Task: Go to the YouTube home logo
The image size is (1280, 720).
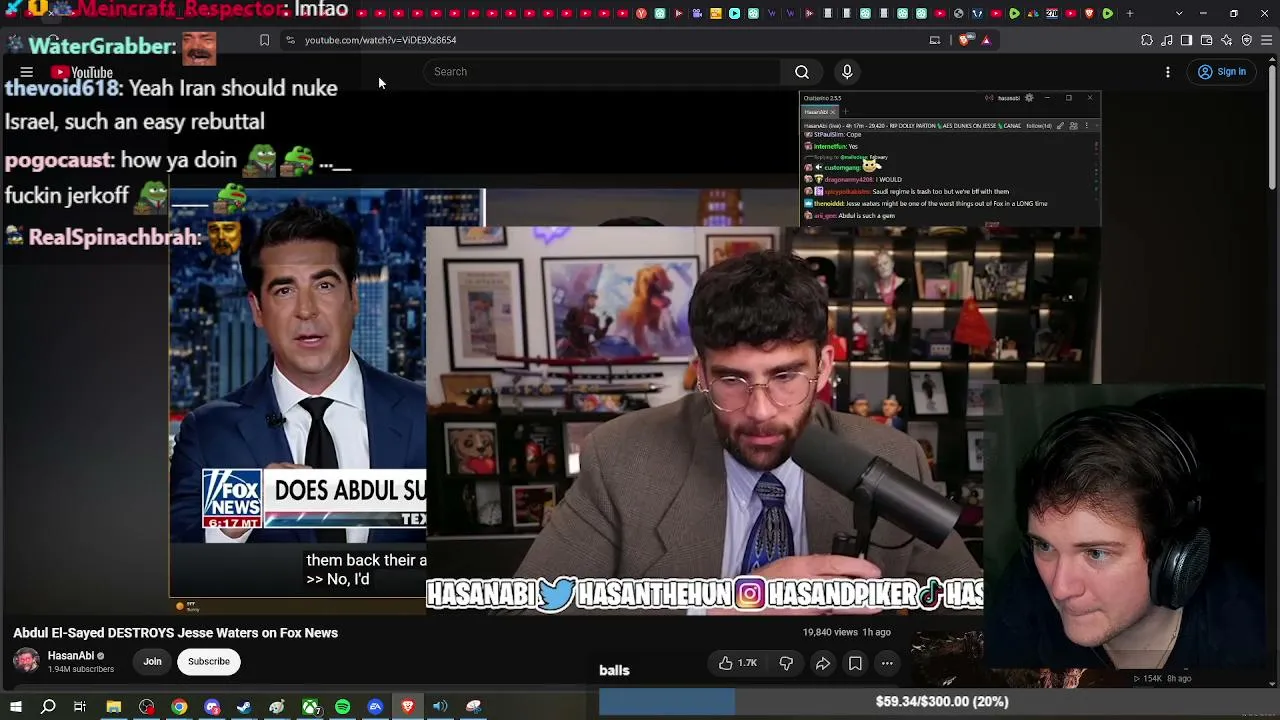Action: coord(82,72)
